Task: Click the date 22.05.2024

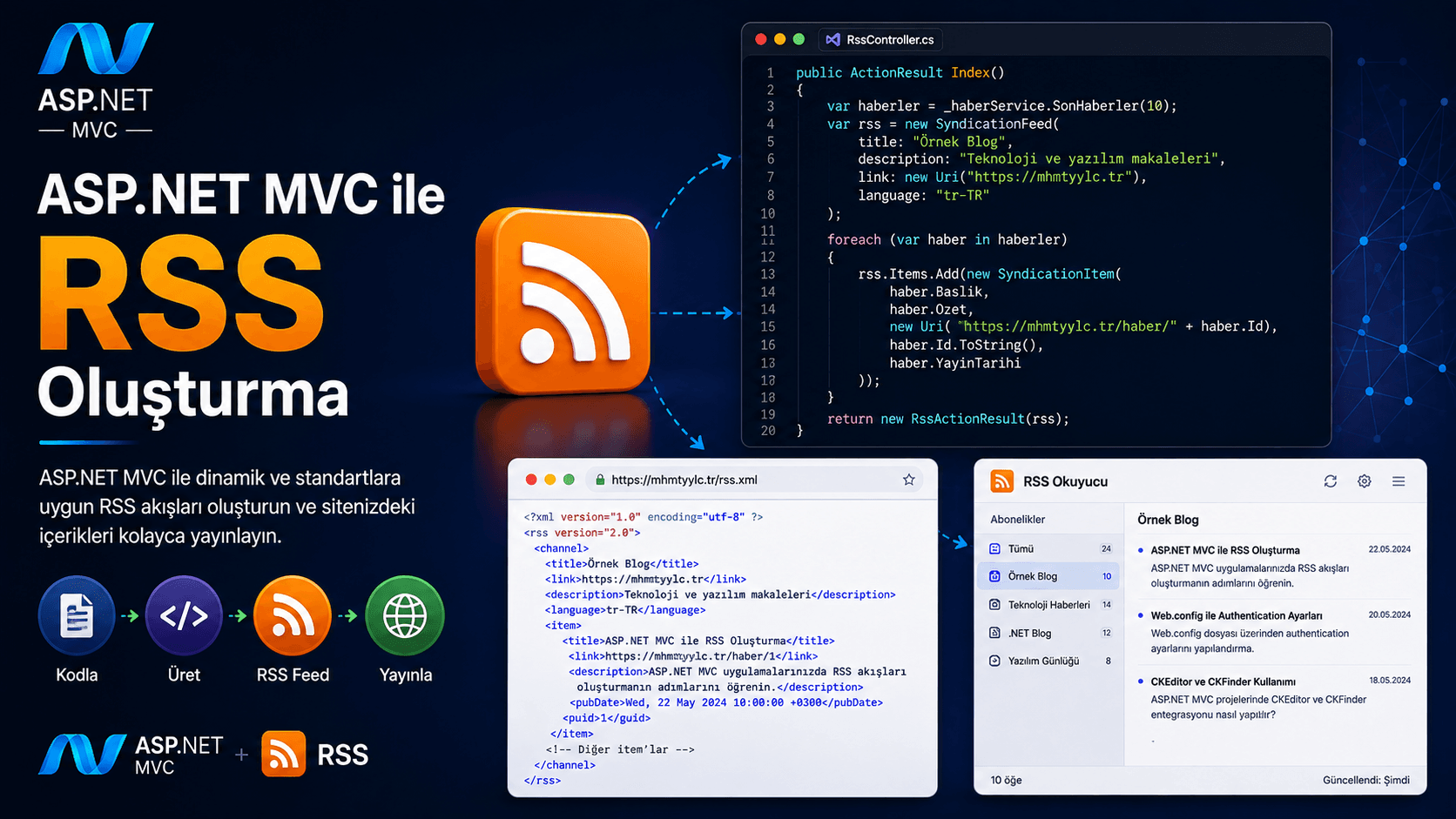Action: point(1389,549)
